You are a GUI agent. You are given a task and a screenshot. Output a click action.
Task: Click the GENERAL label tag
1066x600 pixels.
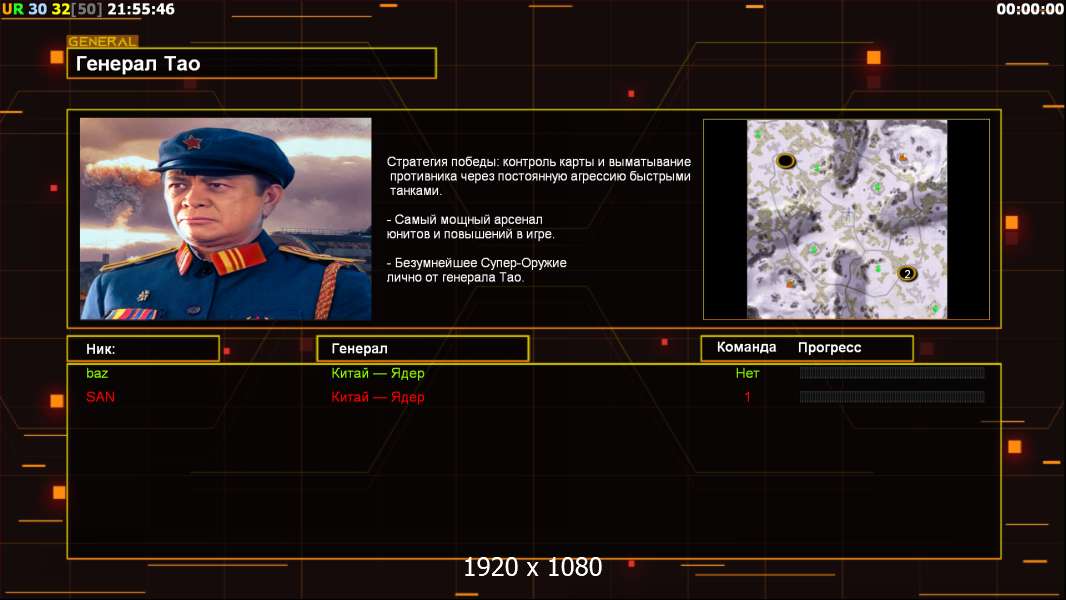[x=103, y=41]
